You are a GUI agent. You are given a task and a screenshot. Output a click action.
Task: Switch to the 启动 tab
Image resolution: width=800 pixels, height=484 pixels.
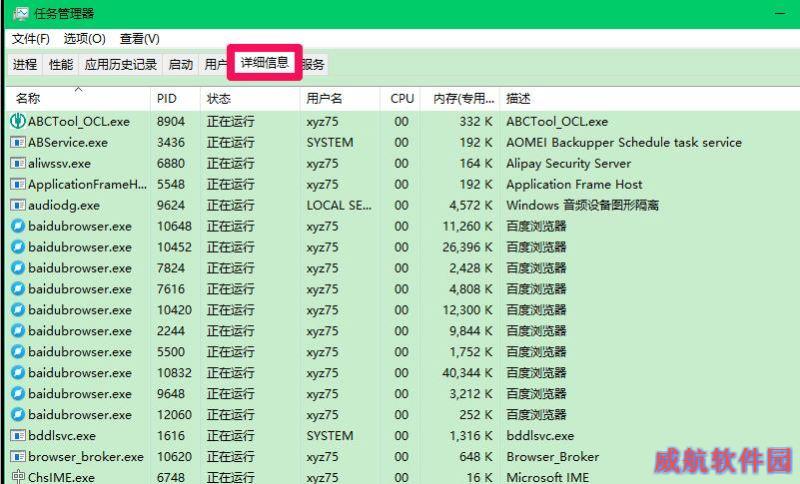(181, 64)
